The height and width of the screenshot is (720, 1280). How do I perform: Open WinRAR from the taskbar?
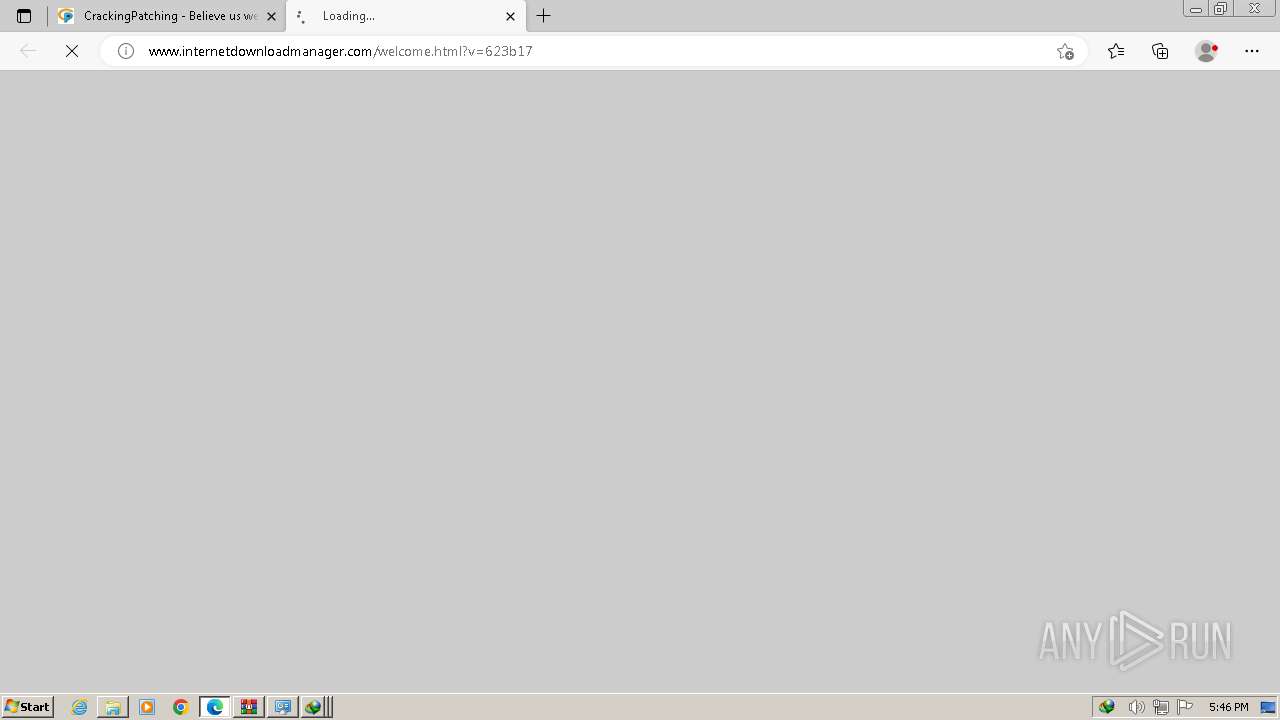click(x=249, y=707)
